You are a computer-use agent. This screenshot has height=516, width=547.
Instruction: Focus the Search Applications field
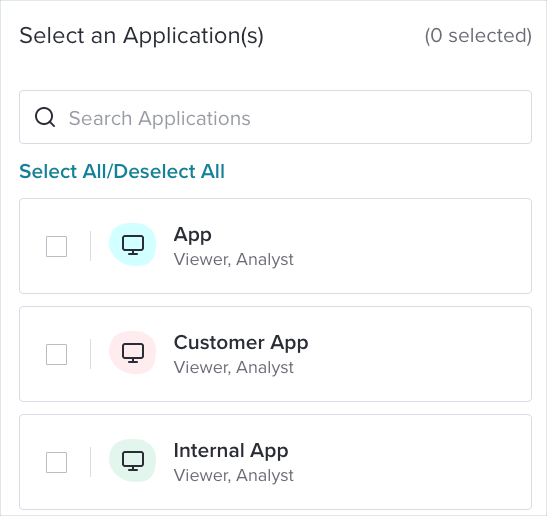pos(275,117)
